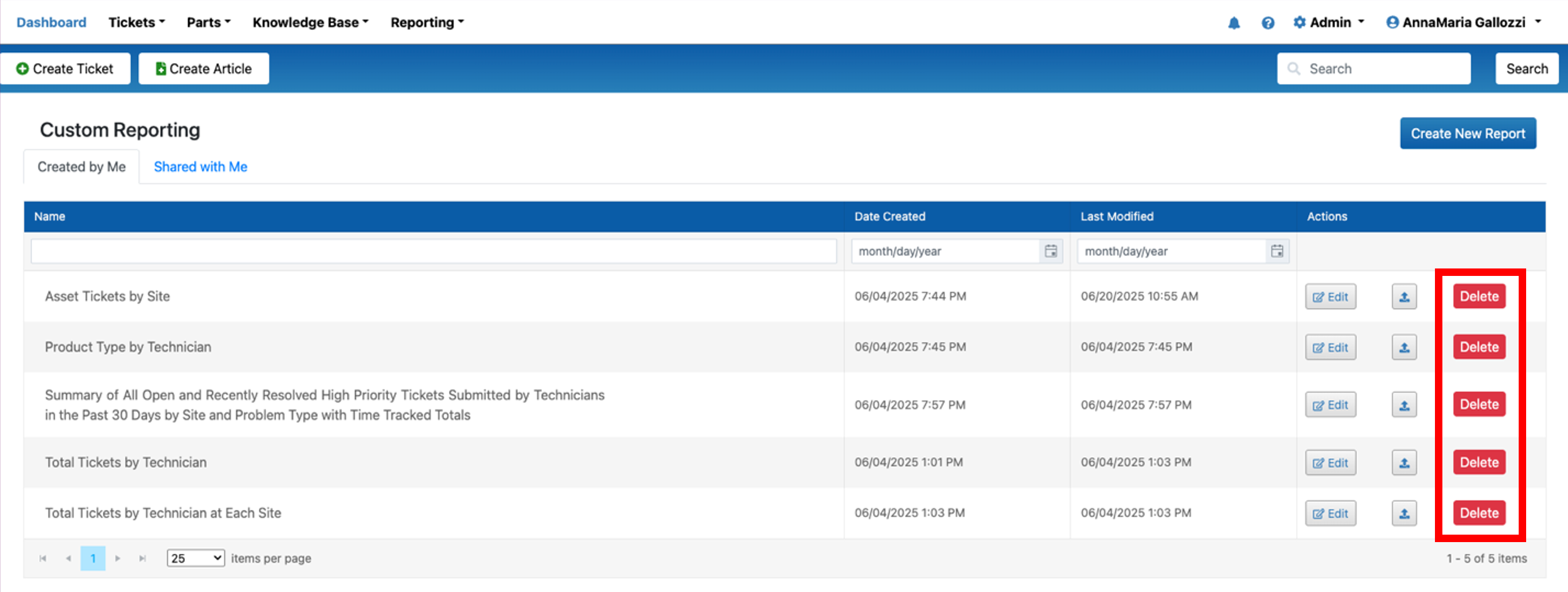Sort by the Name column header
1568x592 pixels.
click(x=49, y=217)
